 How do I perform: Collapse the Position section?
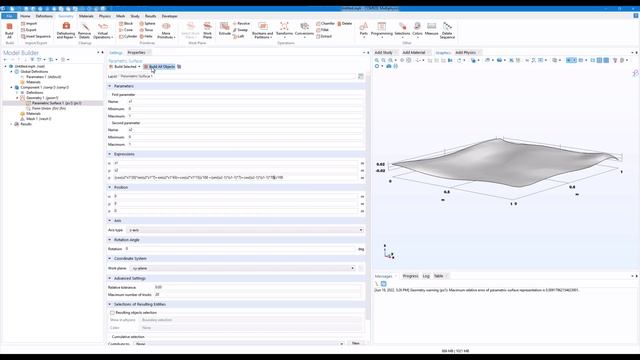(x=110, y=187)
